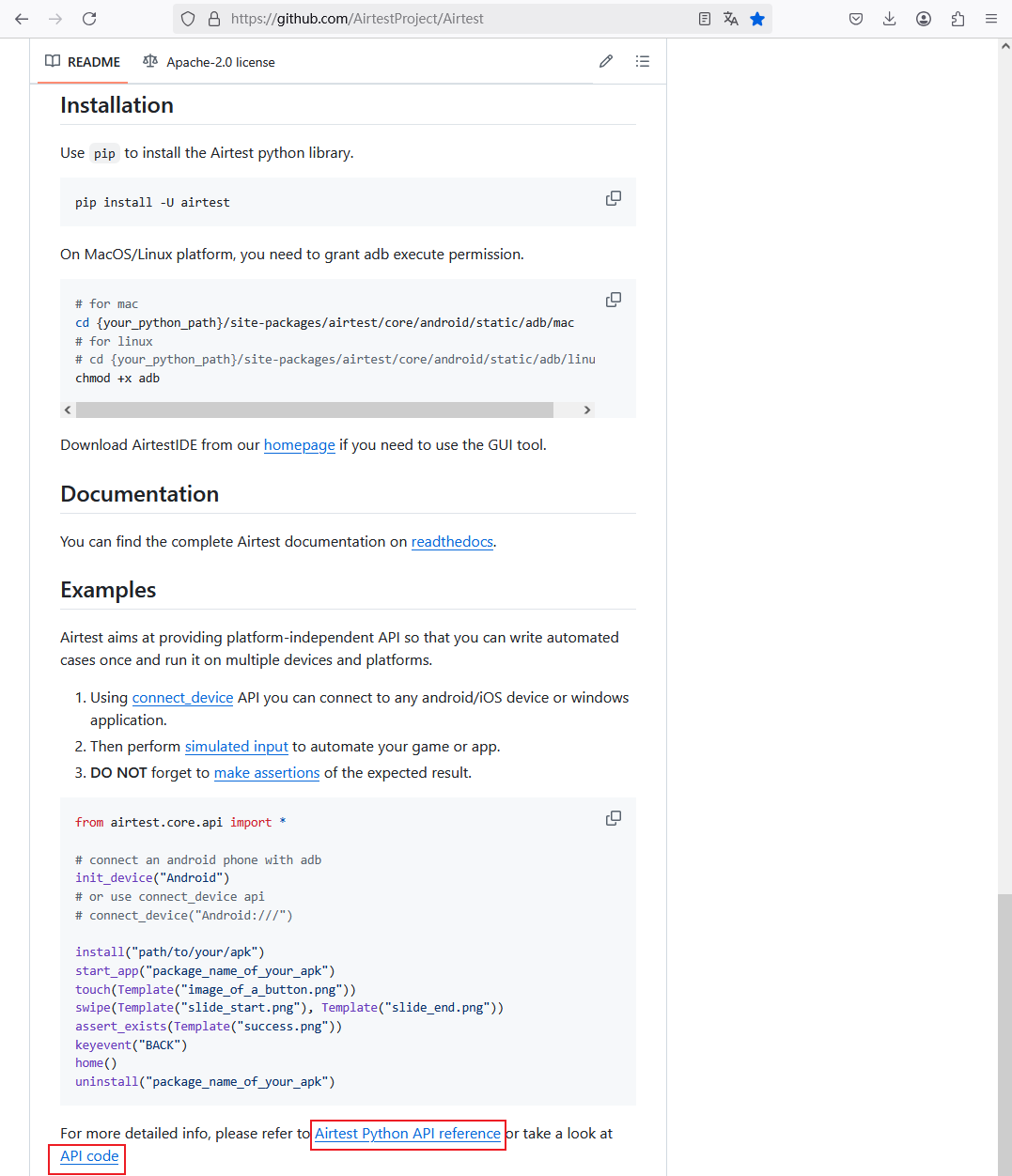
Task: Switch to the README tab
Action: point(83,62)
